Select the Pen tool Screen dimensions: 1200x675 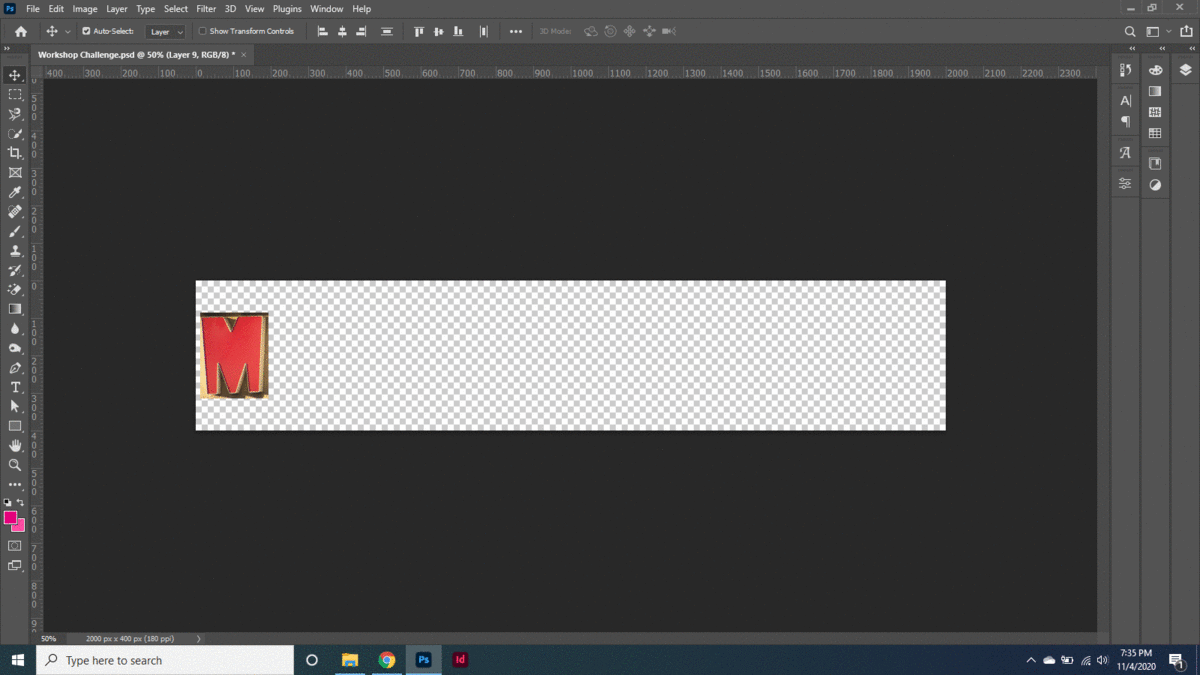pos(15,368)
